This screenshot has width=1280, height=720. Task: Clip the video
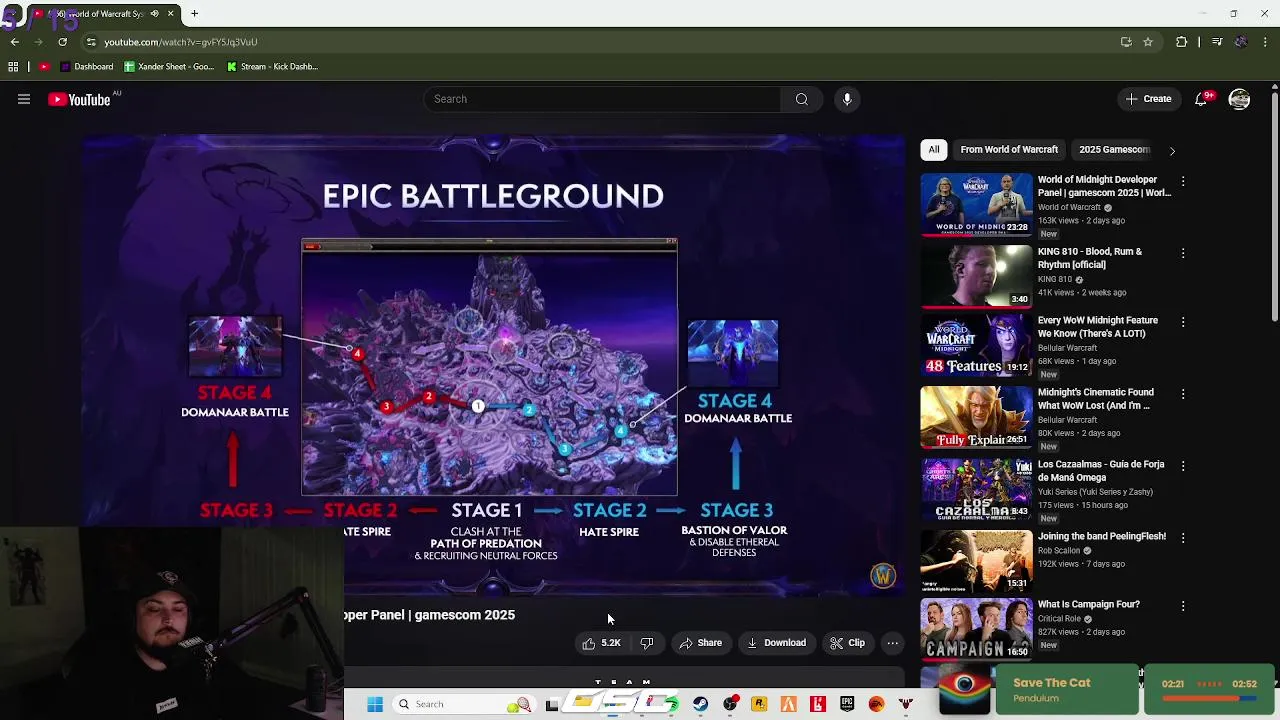pyautogui.click(x=848, y=643)
